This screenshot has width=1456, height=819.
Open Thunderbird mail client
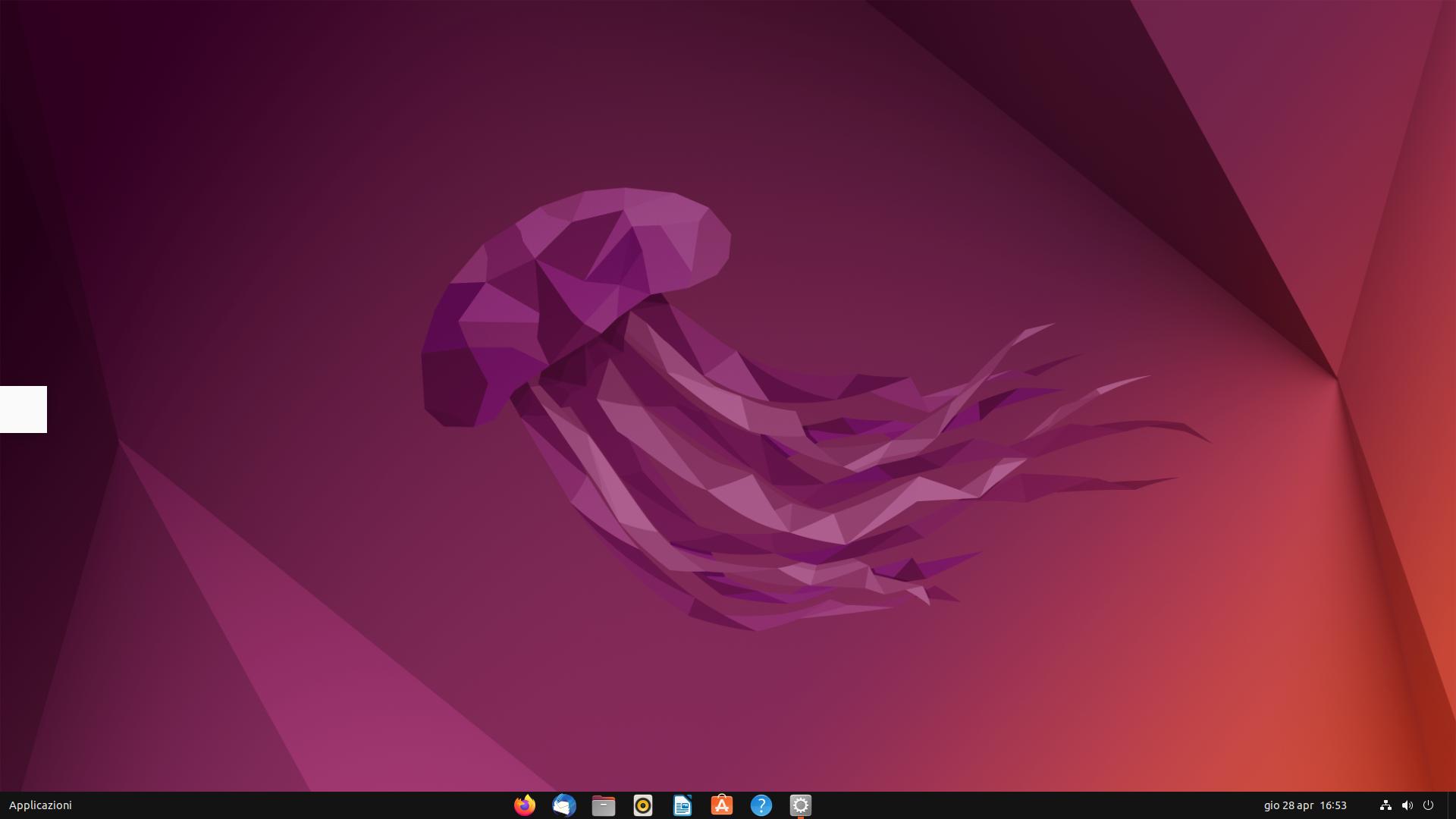564,805
